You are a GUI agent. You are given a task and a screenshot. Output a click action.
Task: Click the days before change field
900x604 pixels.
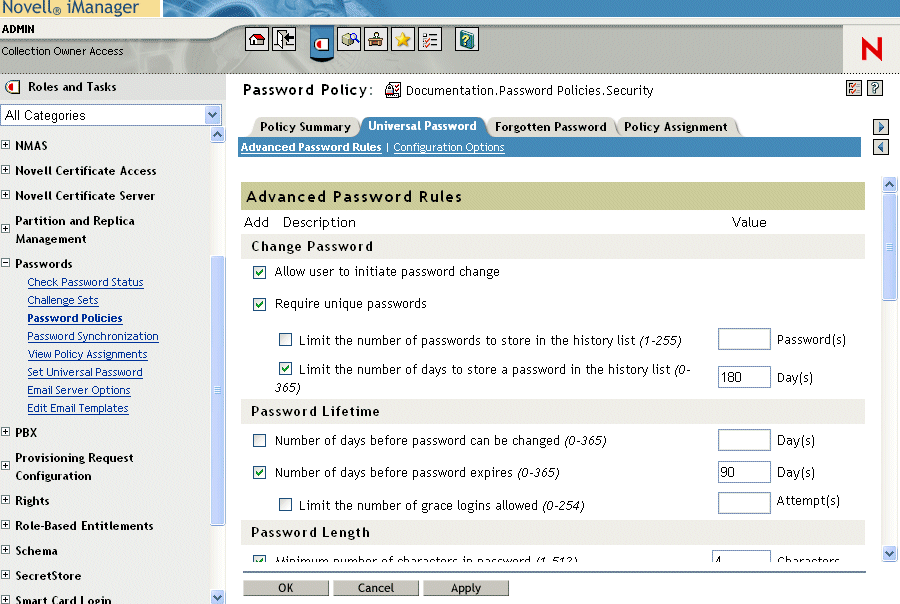[744, 440]
